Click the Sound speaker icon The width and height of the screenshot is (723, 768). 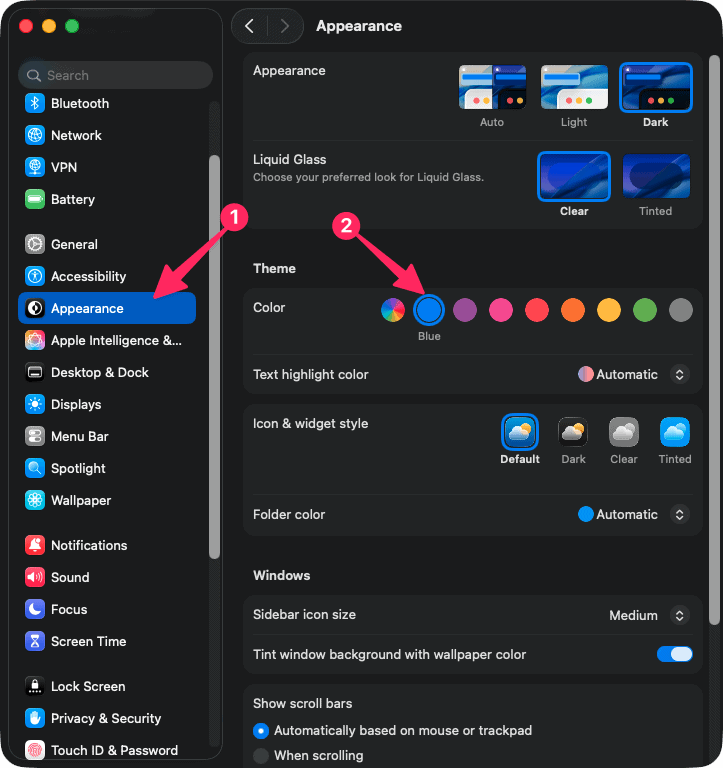coord(35,577)
